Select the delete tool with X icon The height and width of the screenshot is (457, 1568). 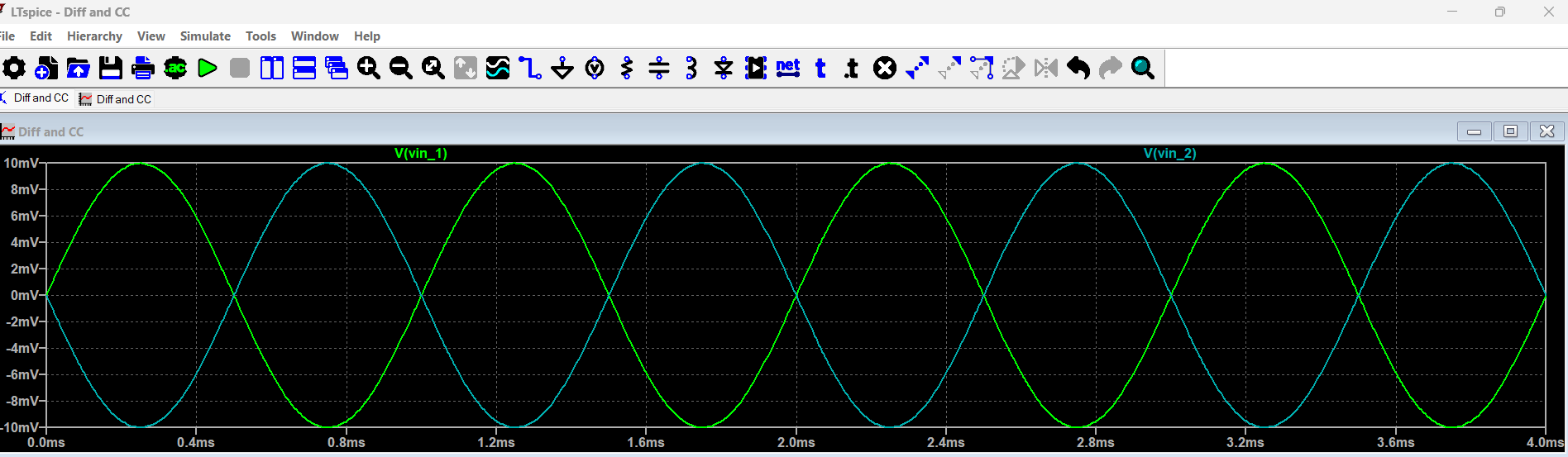[x=885, y=68]
